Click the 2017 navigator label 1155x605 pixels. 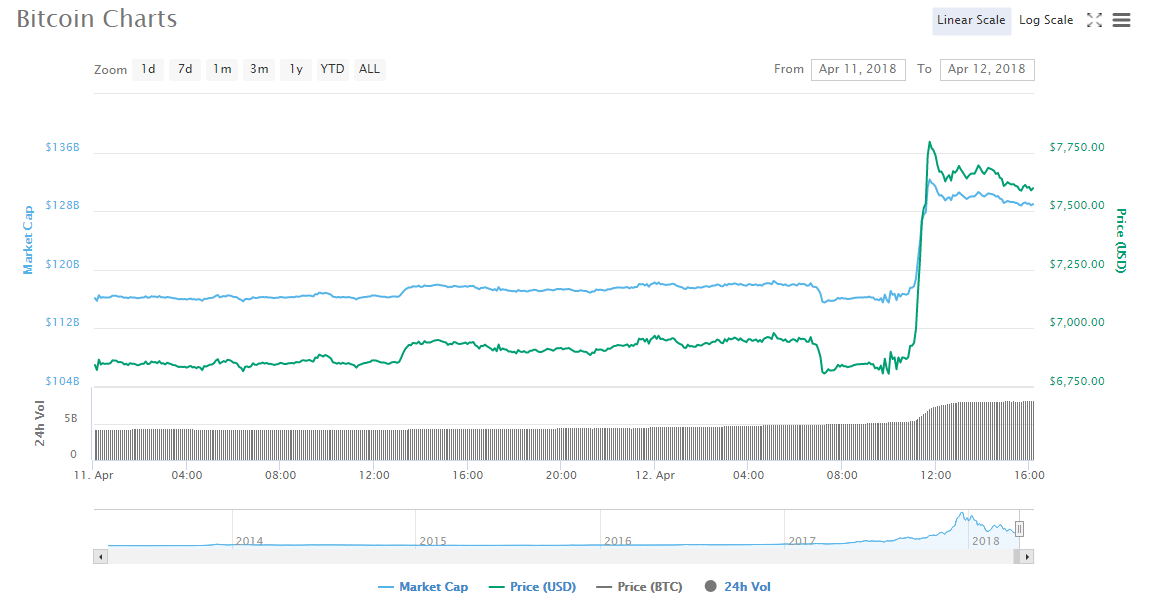(802, 541)
